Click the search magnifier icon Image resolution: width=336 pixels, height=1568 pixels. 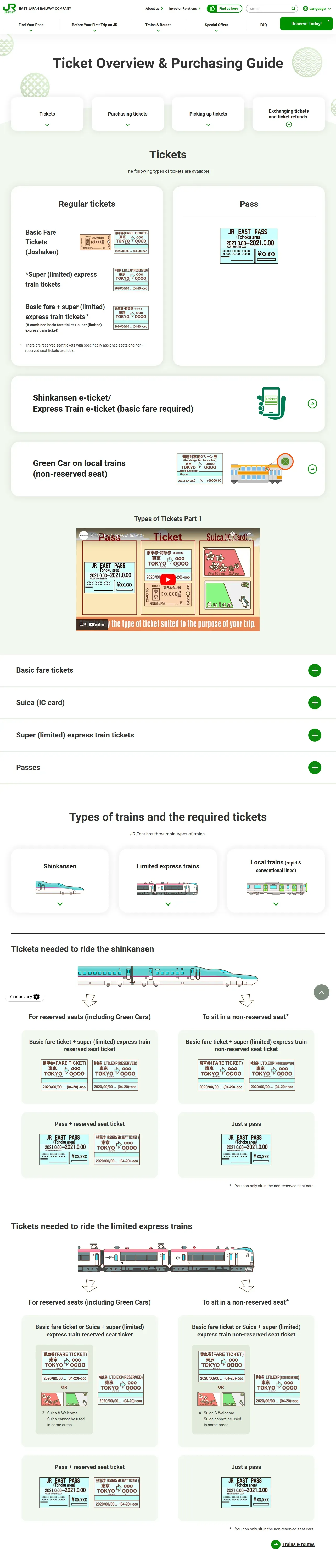click(x=293, y=9)
